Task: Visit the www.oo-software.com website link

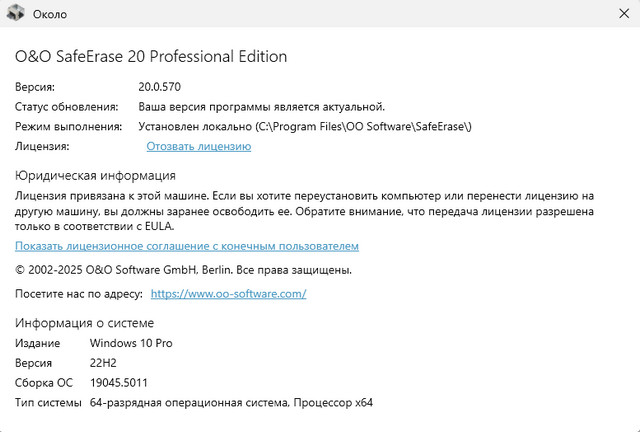Action: (227, 294)
